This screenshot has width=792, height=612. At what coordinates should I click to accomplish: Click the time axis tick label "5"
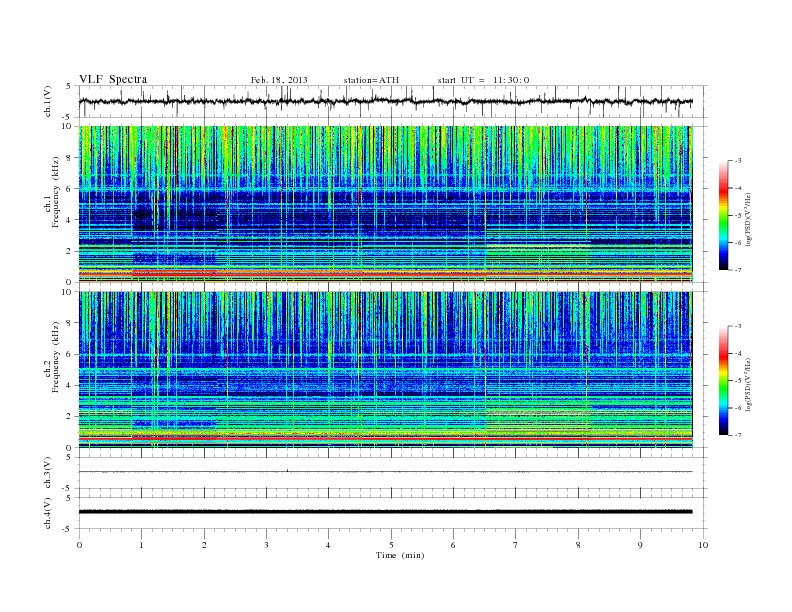[391, 545]
